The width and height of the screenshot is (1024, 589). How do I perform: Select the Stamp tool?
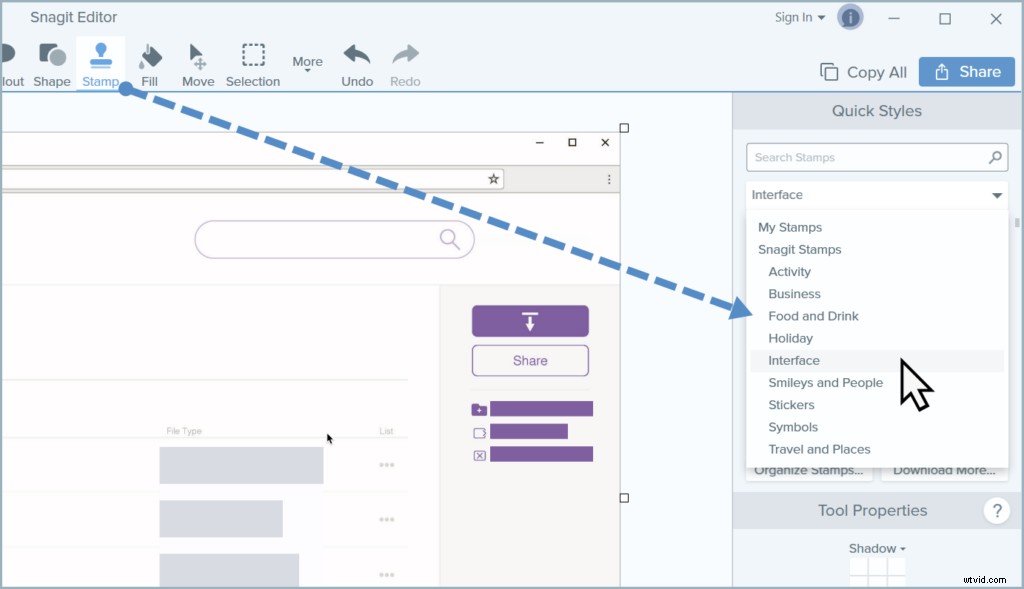tap(100, 62)
